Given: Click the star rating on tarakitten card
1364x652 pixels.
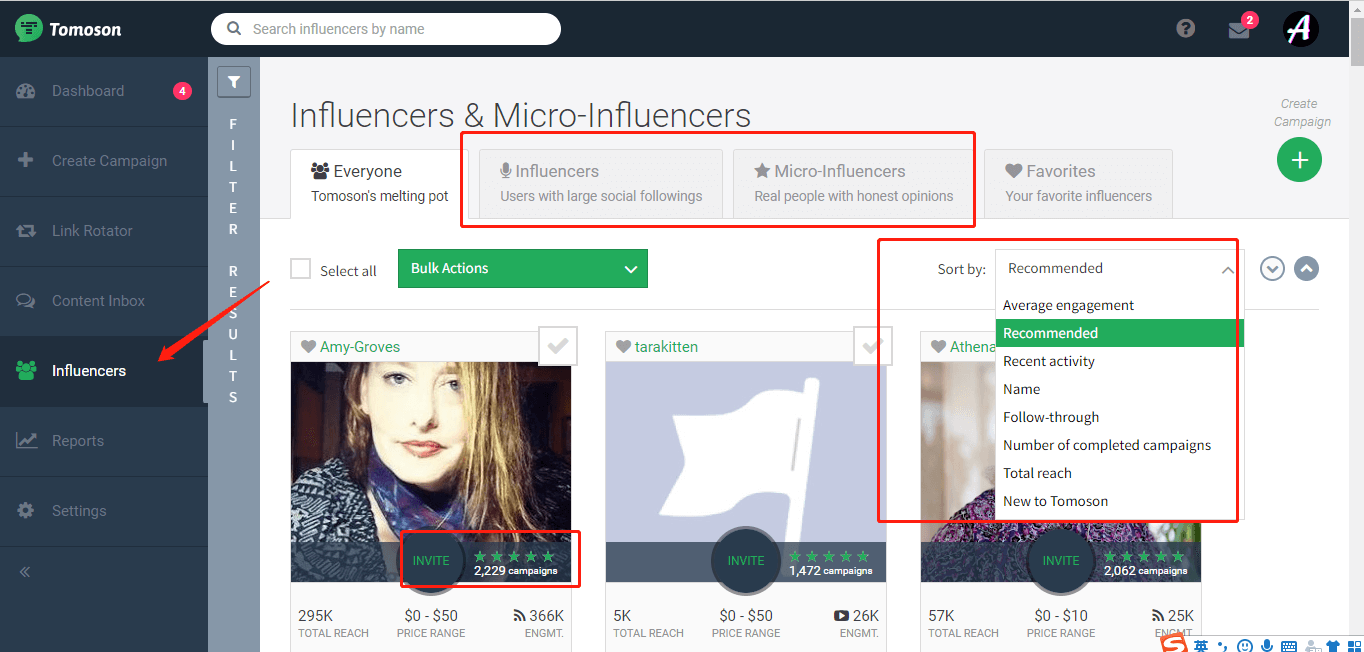Looking at the screenshot, I should [x=829, y=556].
